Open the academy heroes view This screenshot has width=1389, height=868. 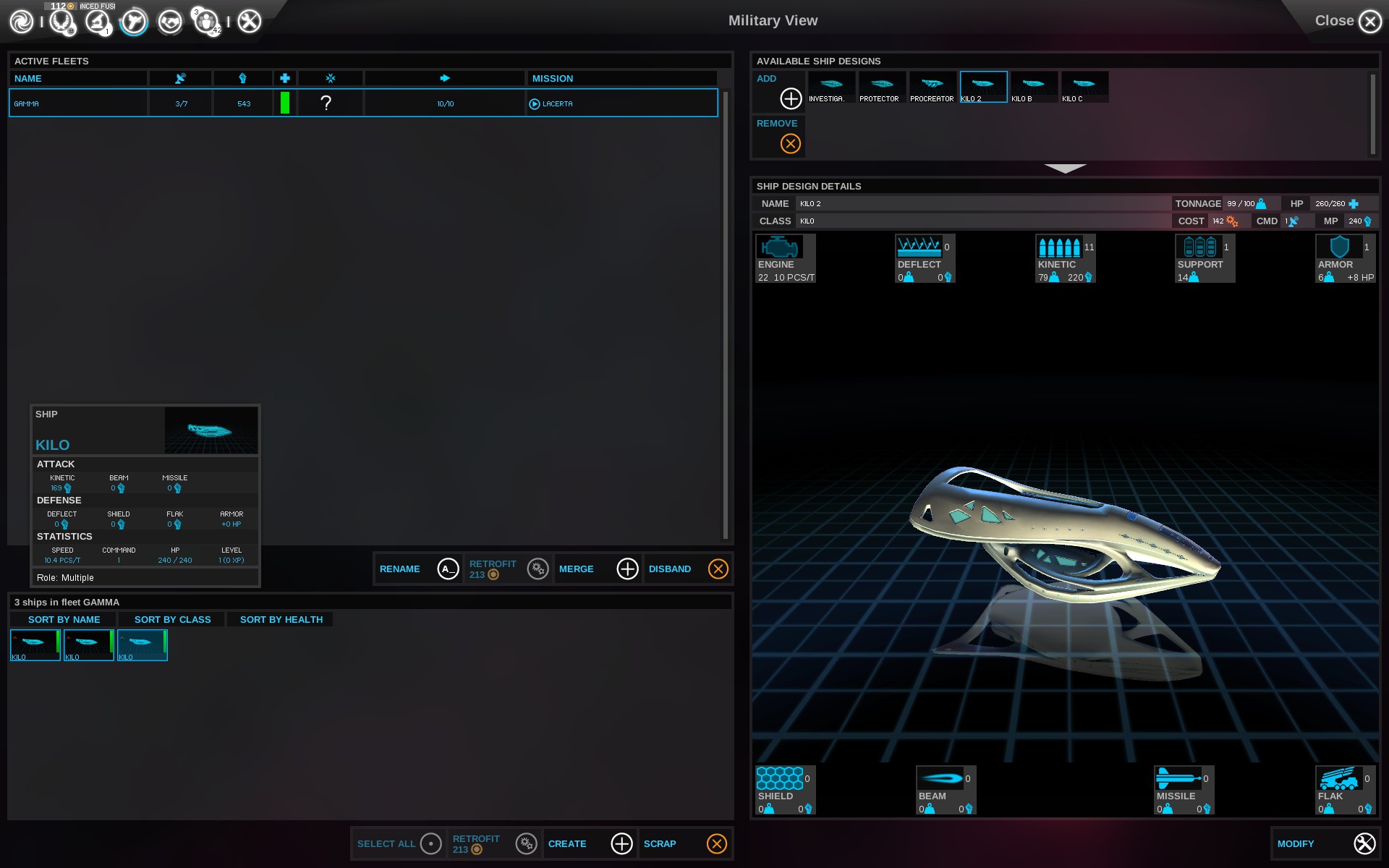[x=206, y=22]
